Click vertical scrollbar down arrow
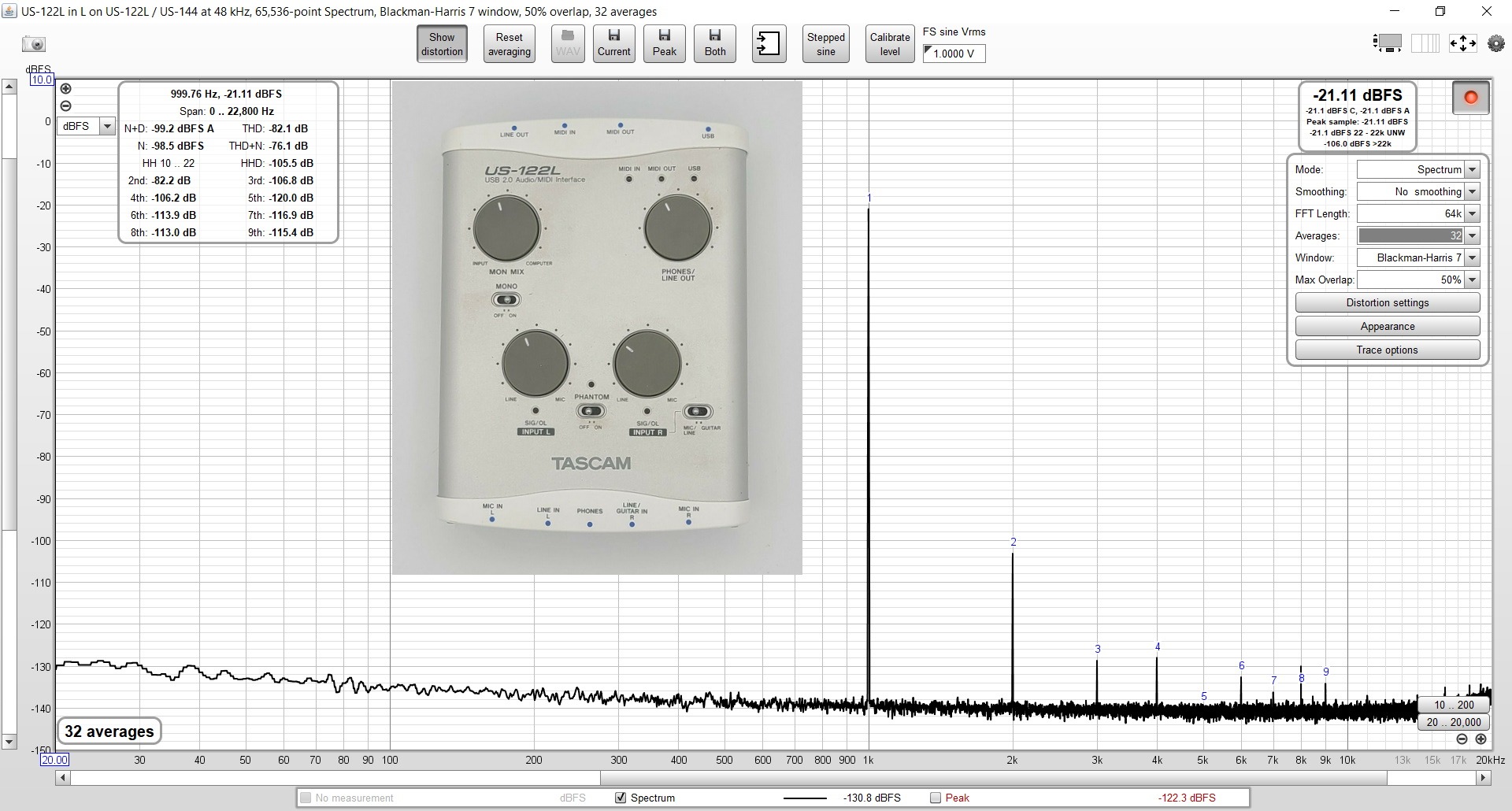The width and height of the screenshot is (1512, 811). pyautogui.click(x=9, y=742)
